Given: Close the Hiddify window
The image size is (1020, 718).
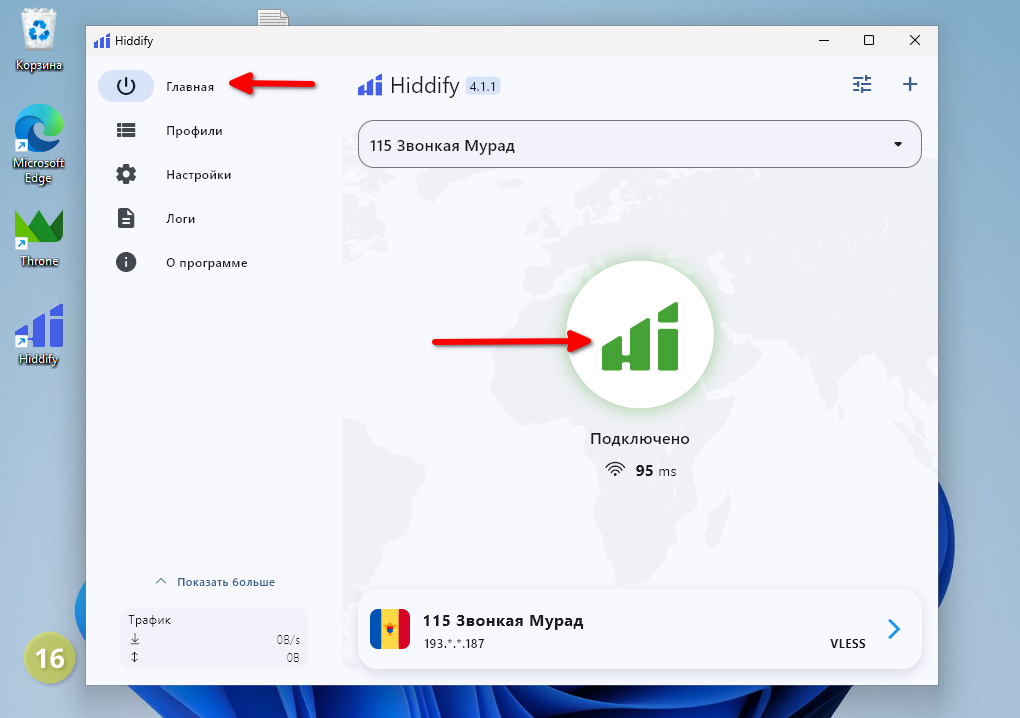Looking at the screenshot, I should click(915, 40).
